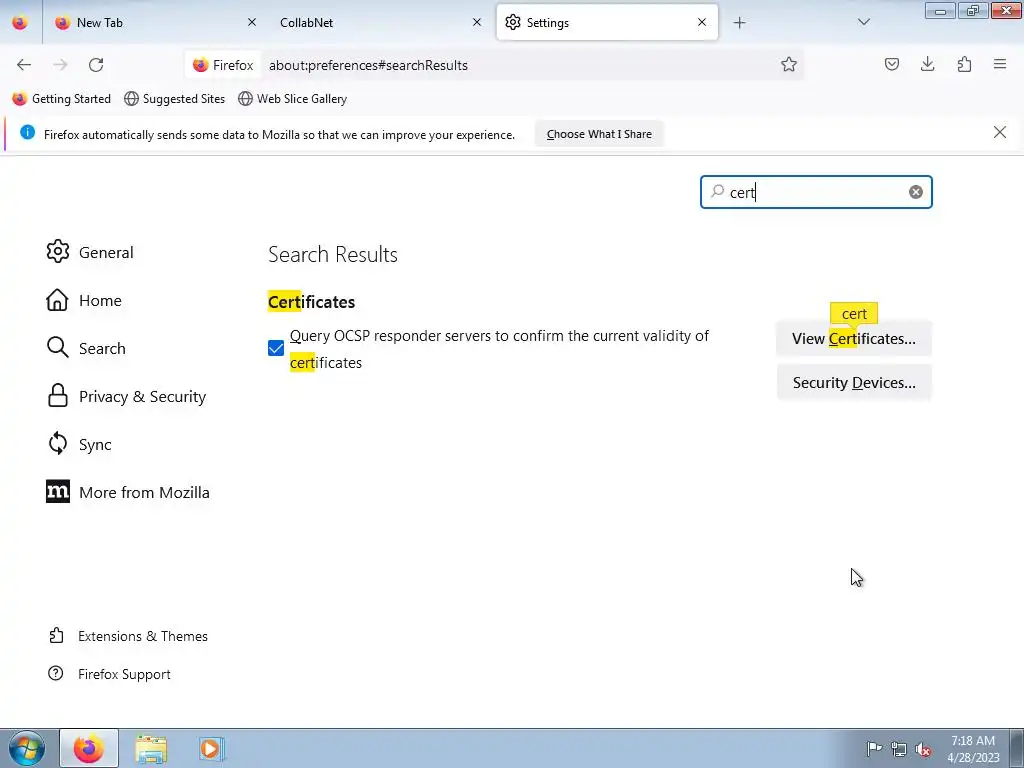
Task: Click the info icon in notification
Action: tap(27, 133)
